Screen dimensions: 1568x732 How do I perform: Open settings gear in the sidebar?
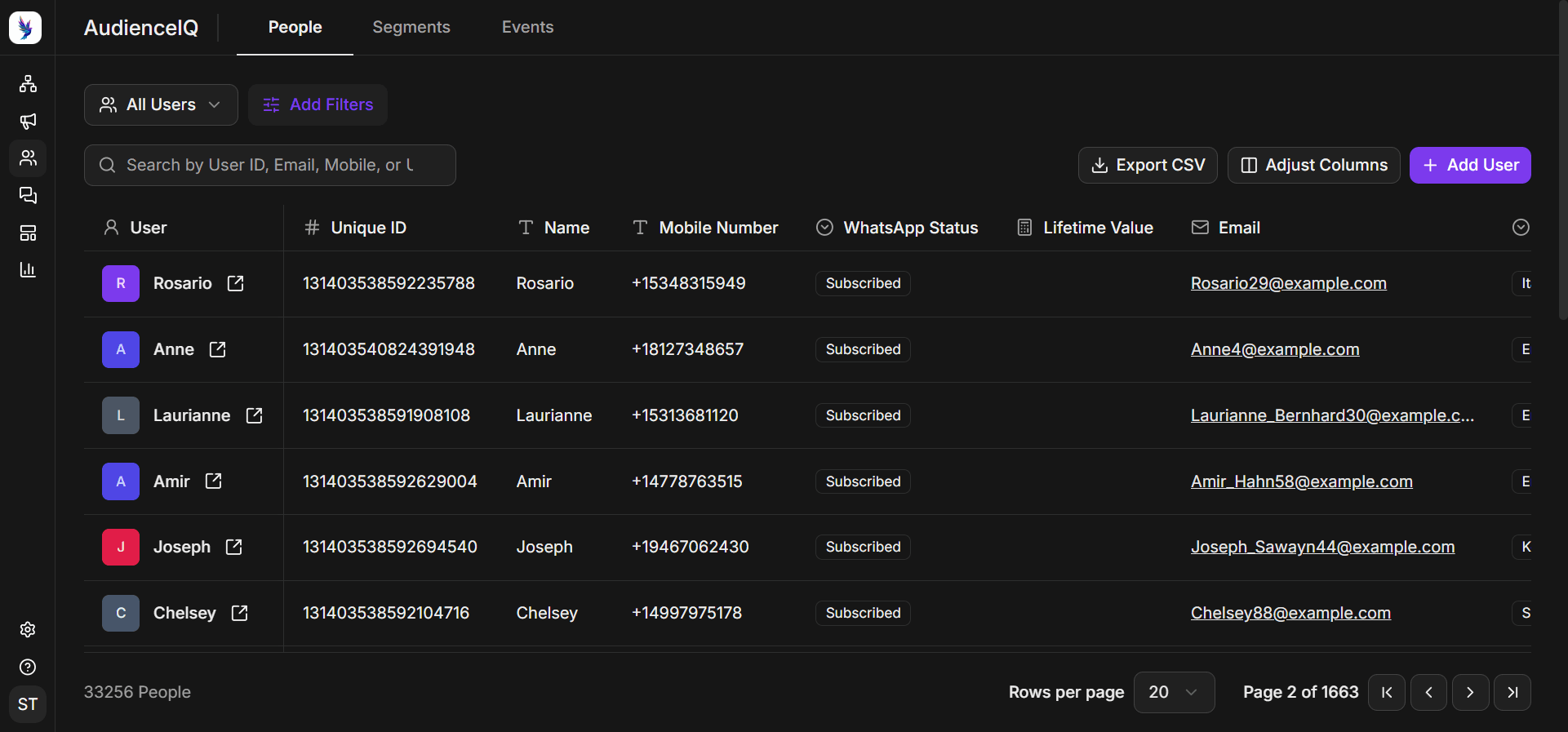(28, 629)
